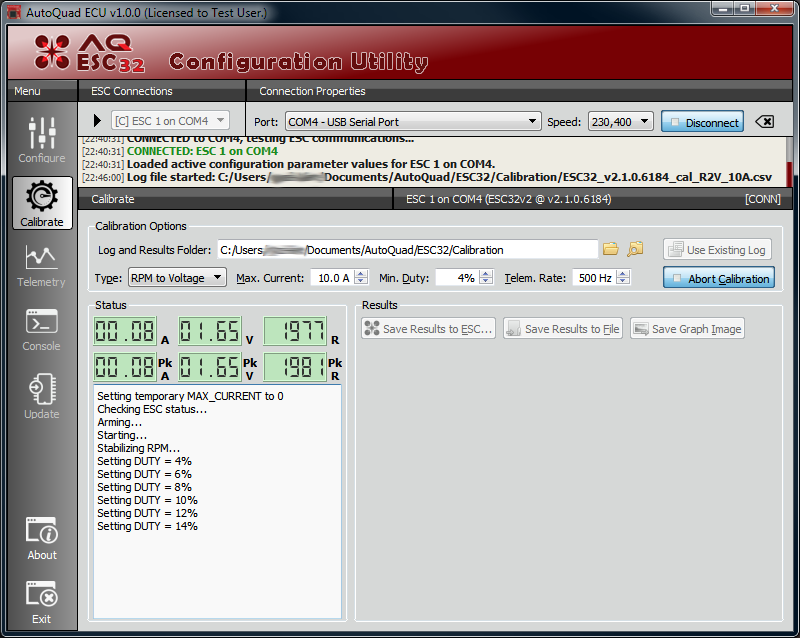Clear log with the backspace-X icon
Screen dimensions: 800x638
pyautogui.click(x=765, y=121)
